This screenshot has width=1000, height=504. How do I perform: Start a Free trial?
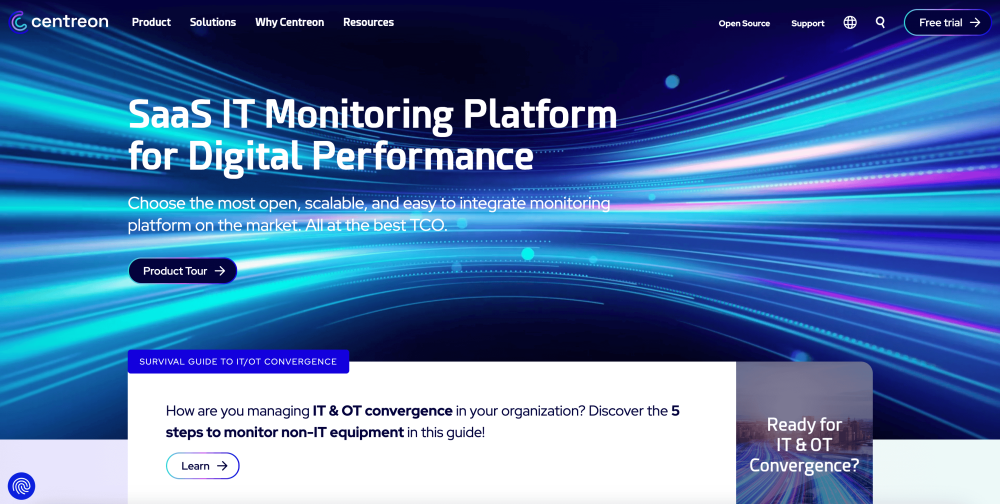pos(948,22)
